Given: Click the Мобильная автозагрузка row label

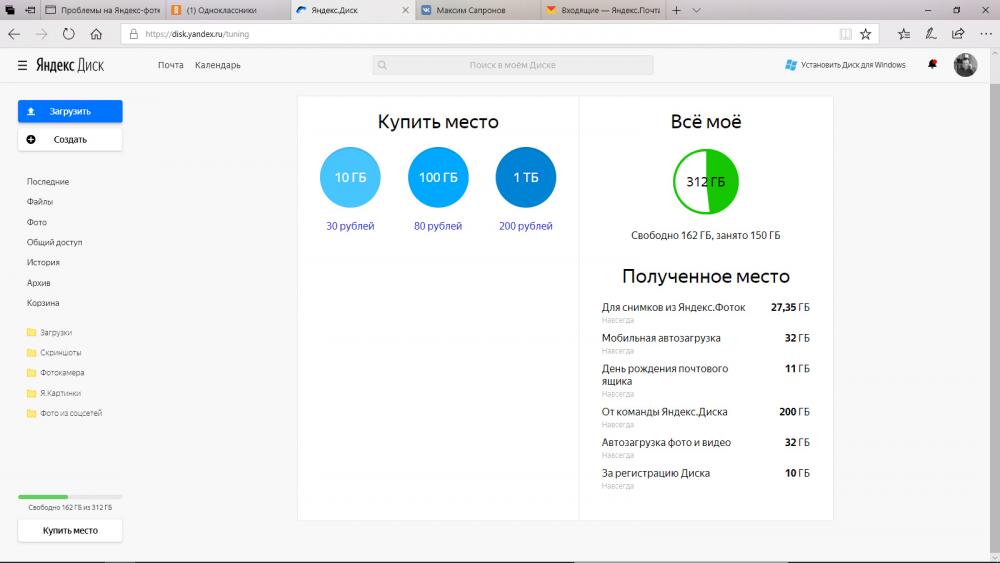Looking at the screenshot, I should pos(661,338).
